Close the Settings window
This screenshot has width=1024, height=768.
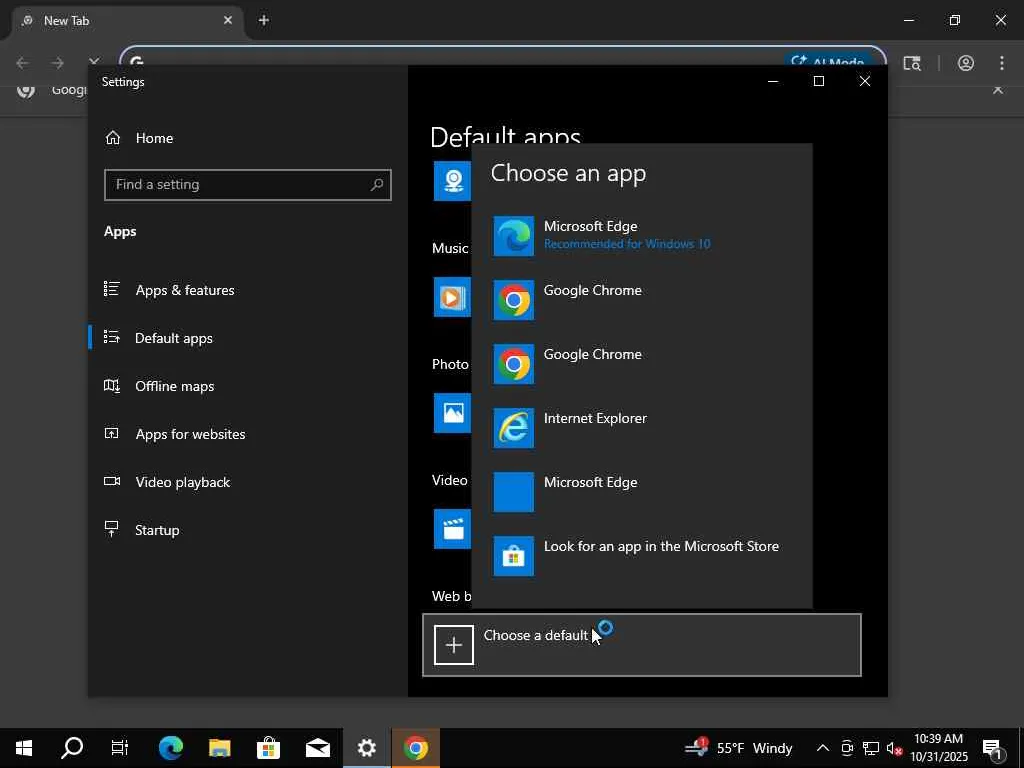[x=865, y=81]
